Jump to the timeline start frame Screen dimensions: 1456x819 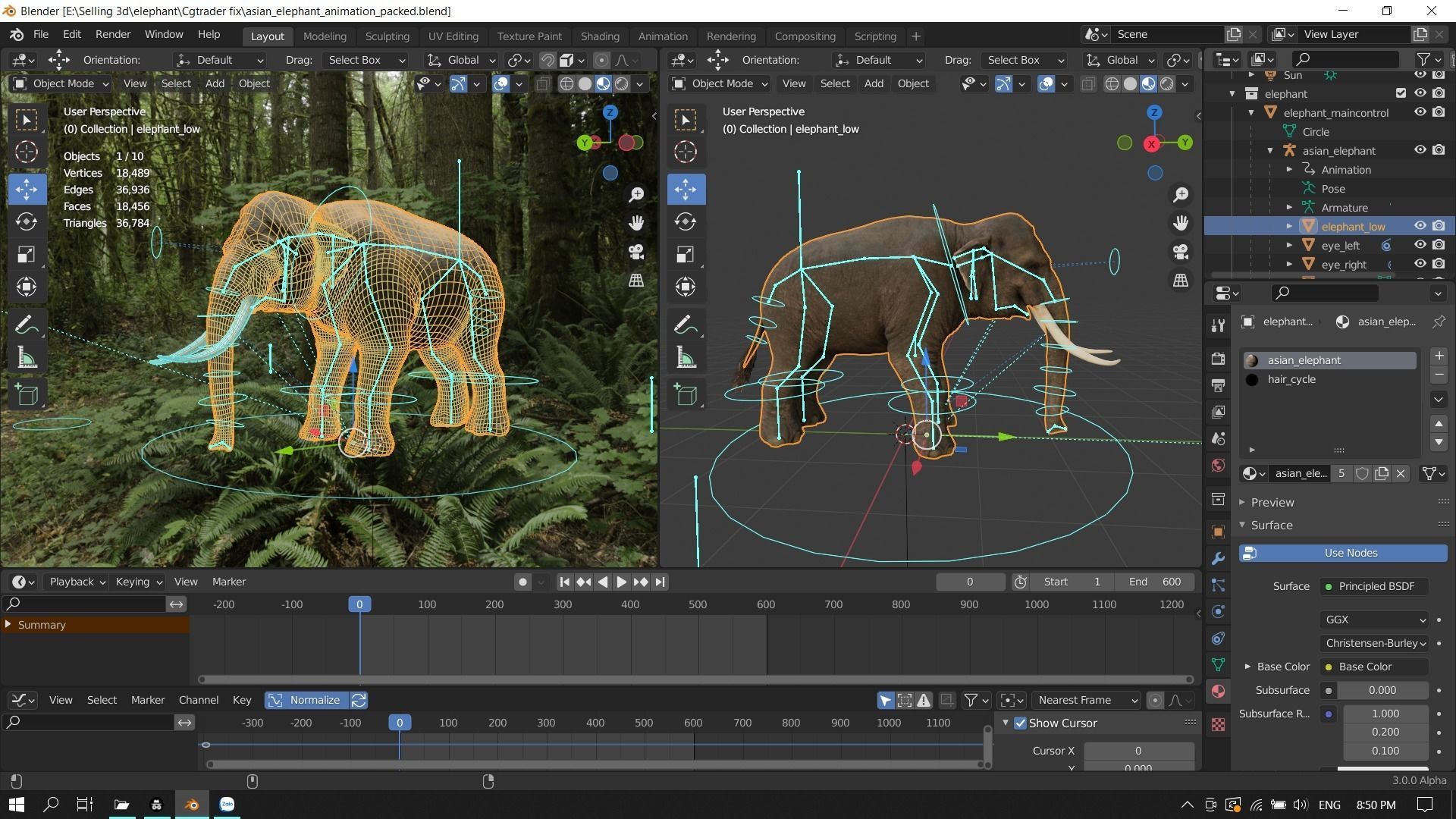click(x=564, y=582)
